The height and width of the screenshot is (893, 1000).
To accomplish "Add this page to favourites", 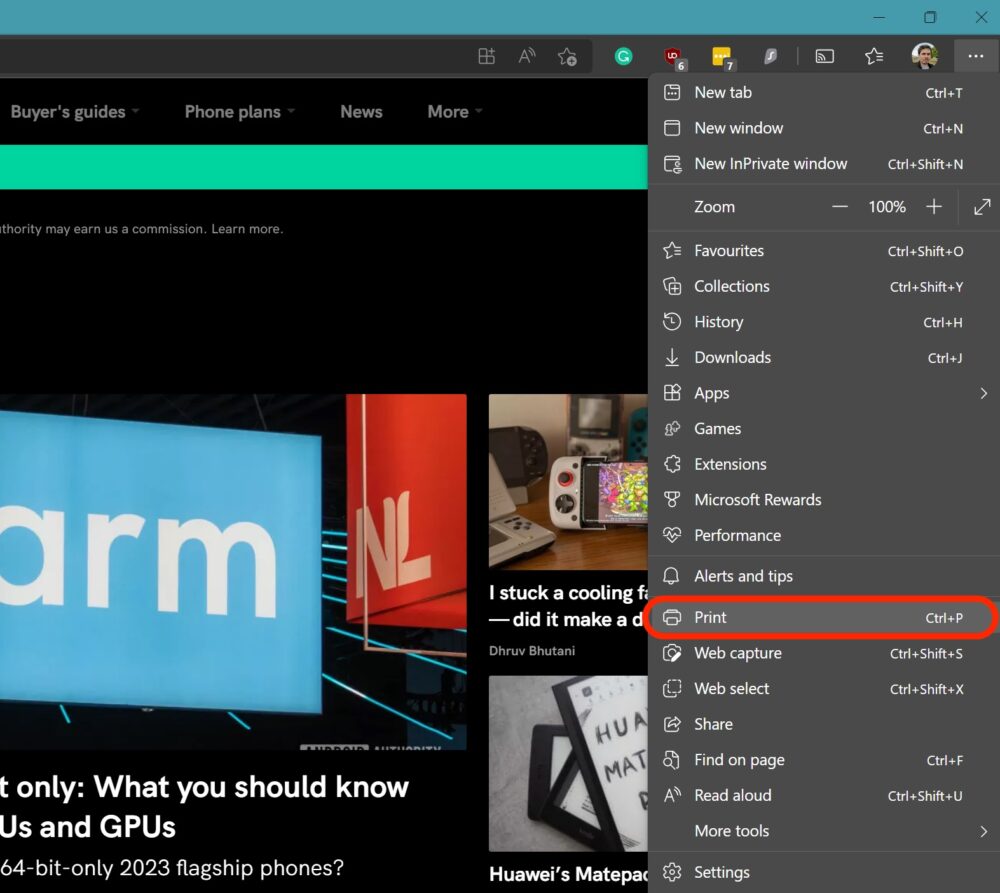I will (x=567, y=57).
